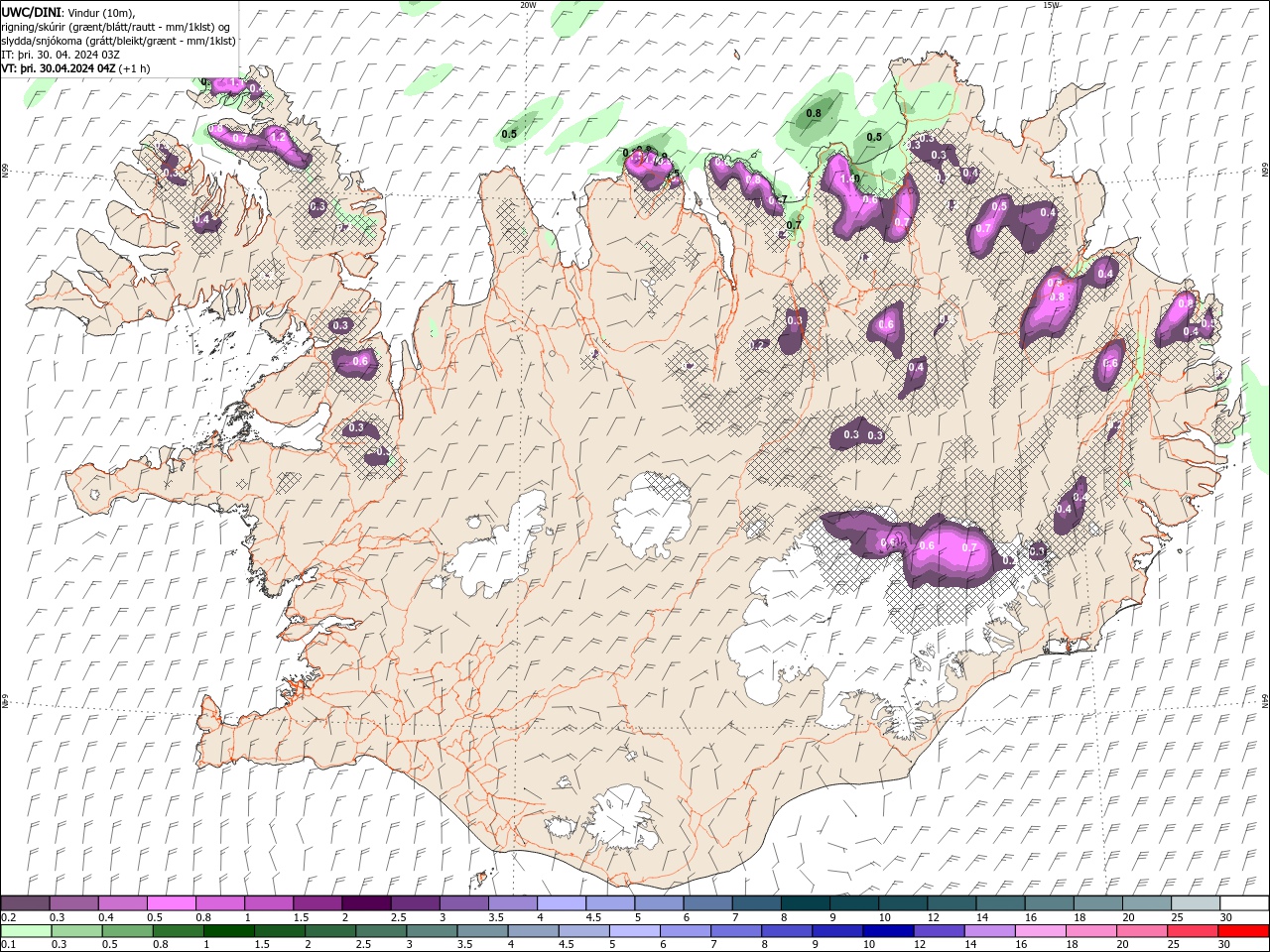Click the 0.2 label under the snow scale
Viewport: 1270px width, 952px height.
tap(9, 917)
